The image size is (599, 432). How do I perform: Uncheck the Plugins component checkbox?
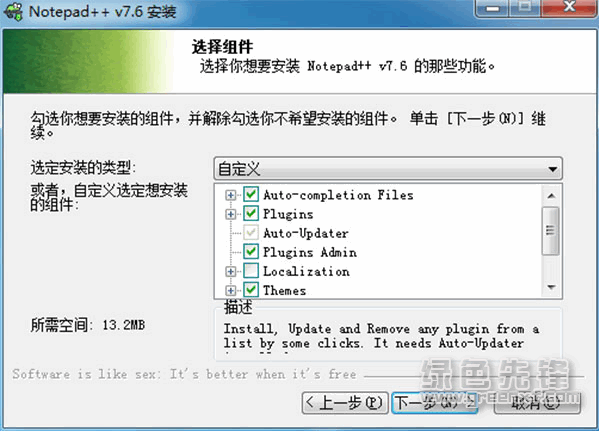(251, 214)
